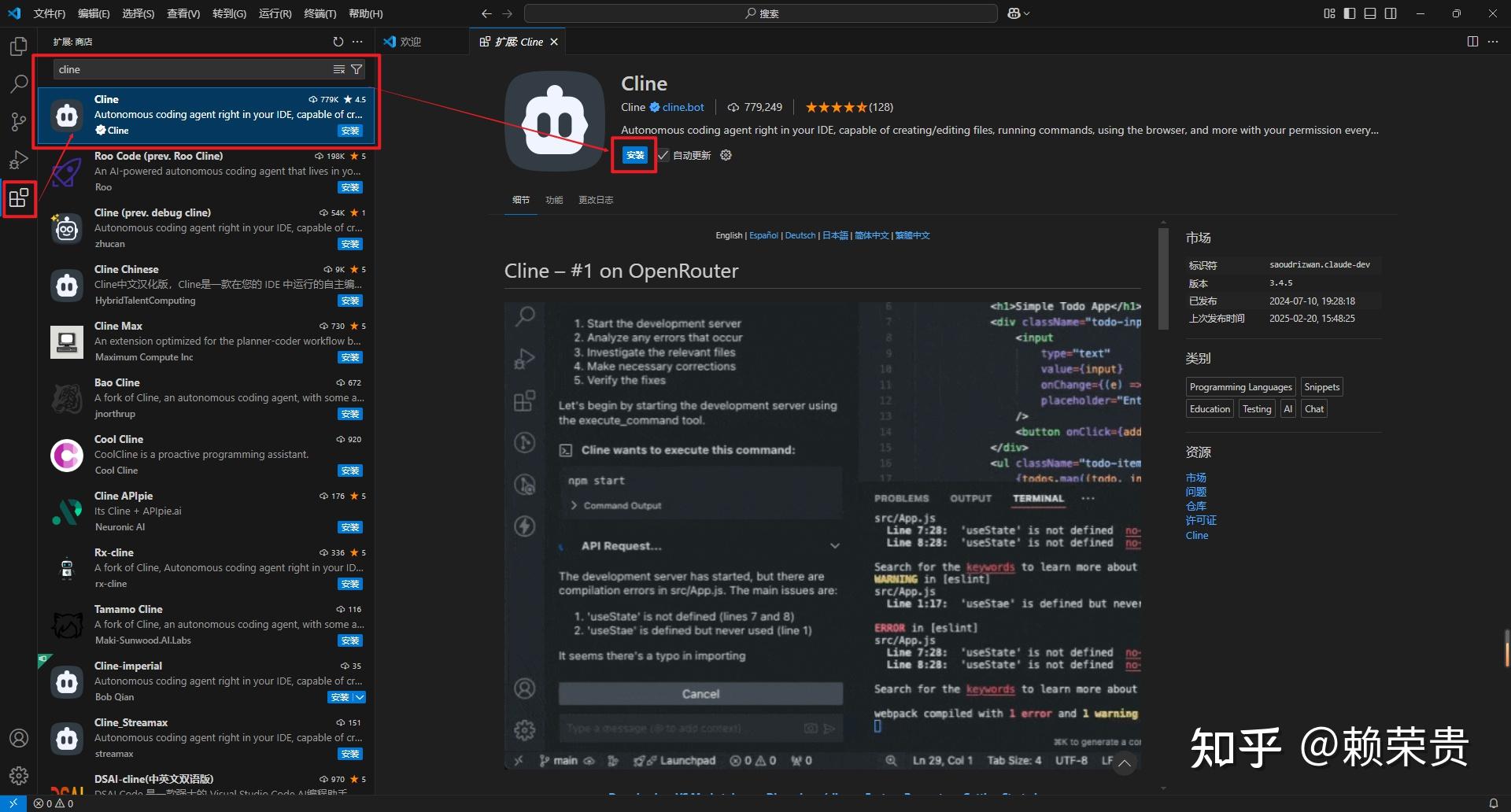Open the extensions filter dropdown
1511x812 pixels.
pyautogui.click(x=357, y=69)
